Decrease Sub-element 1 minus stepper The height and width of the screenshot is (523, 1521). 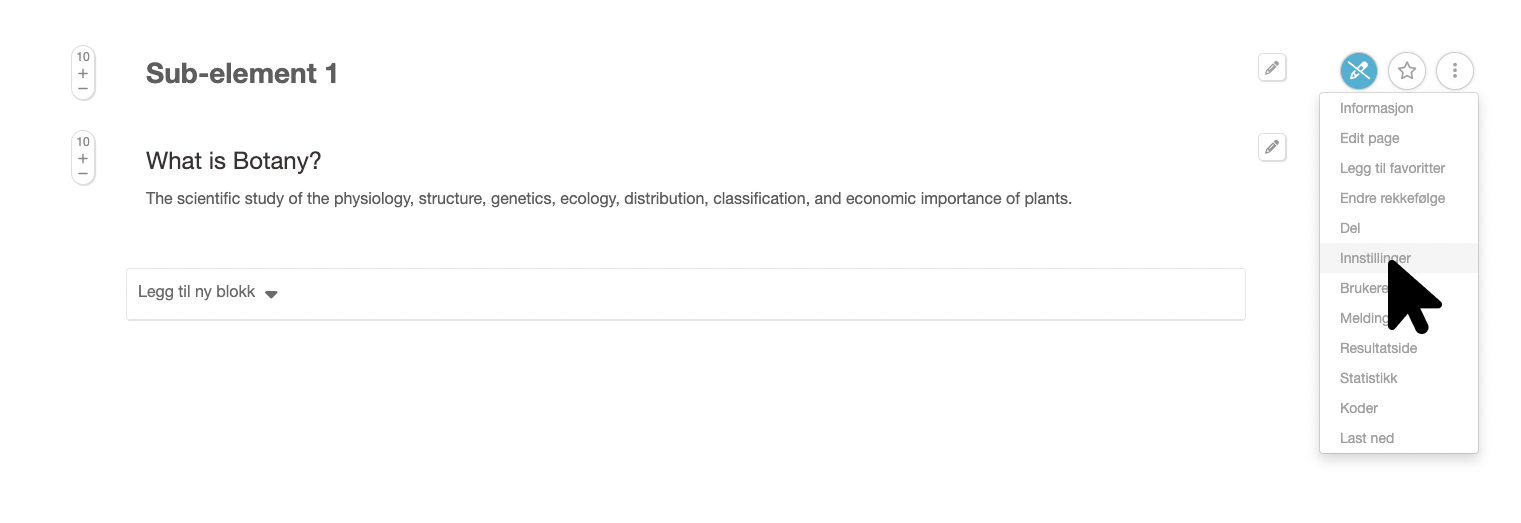(x=83, y=89)
